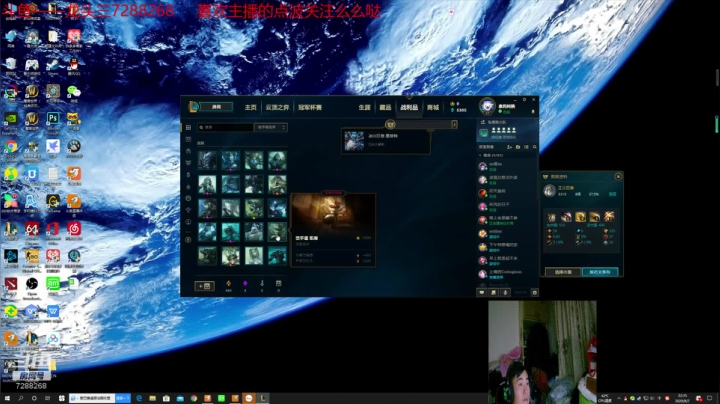The height and width of the screenshot is (404, 720).
Task: Open the Windows Start menu
Action: click(7, 398)
